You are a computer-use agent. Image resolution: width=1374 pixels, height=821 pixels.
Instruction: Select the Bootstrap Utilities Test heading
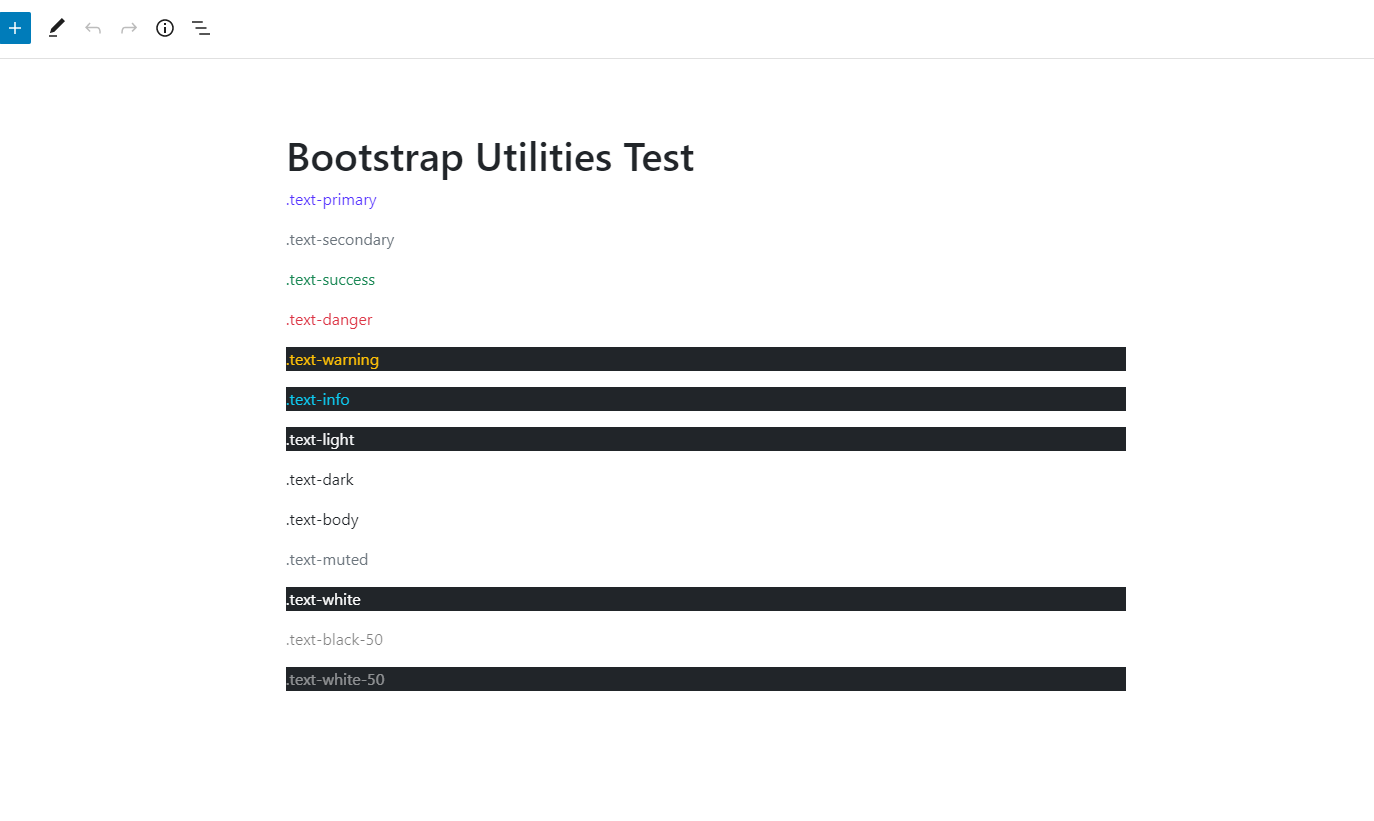coord(490,157)
